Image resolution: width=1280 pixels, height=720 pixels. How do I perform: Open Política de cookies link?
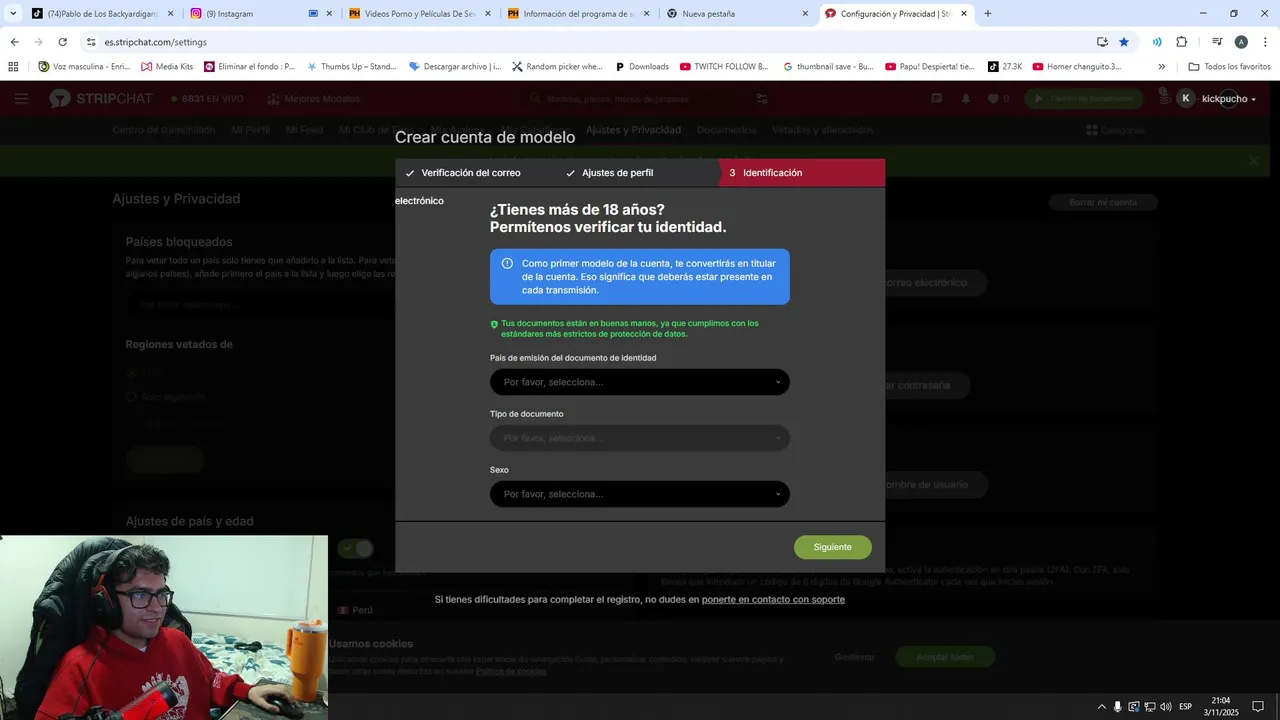tap(511, 671)
